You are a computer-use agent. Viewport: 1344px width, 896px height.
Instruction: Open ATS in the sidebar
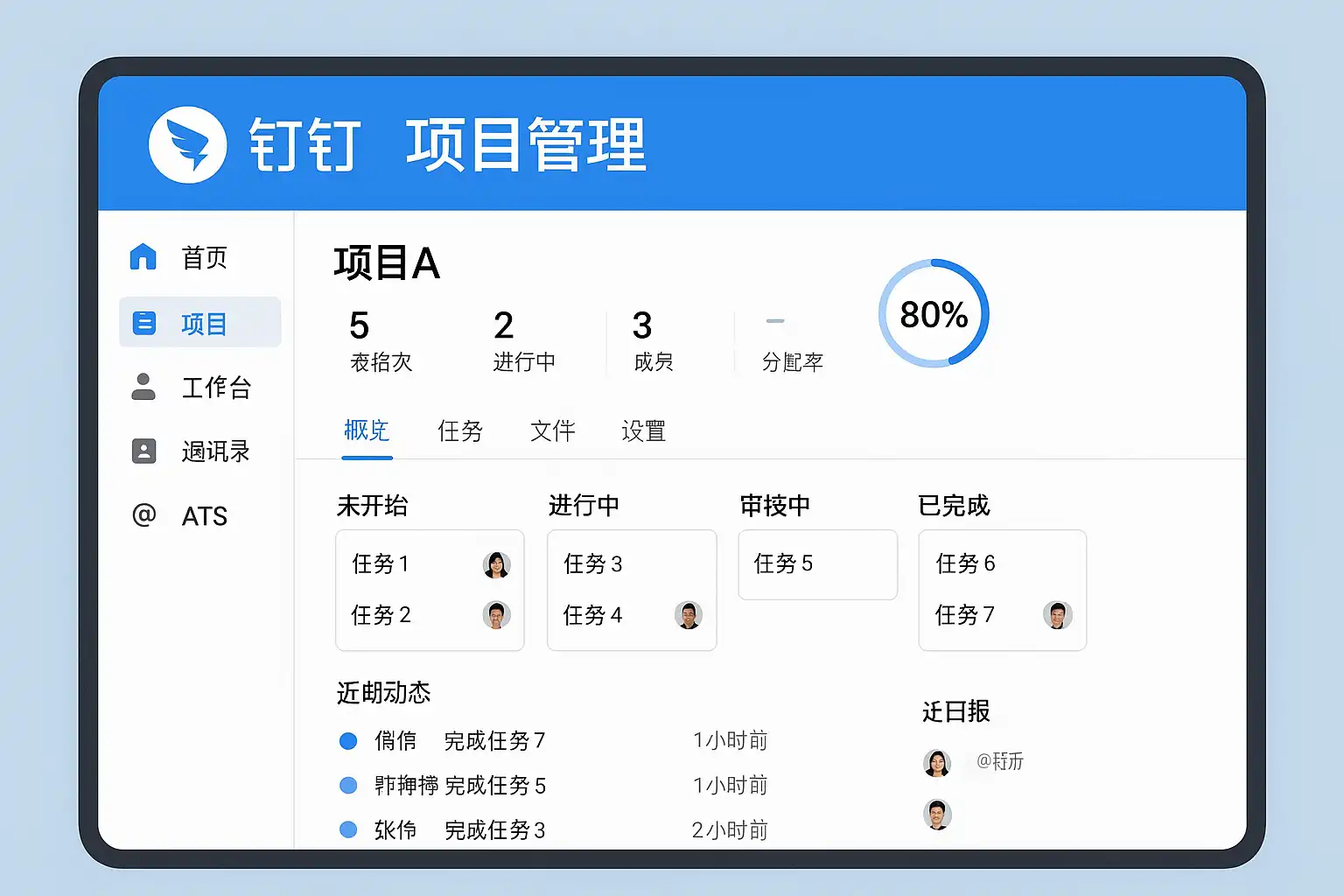pos(199,515)
